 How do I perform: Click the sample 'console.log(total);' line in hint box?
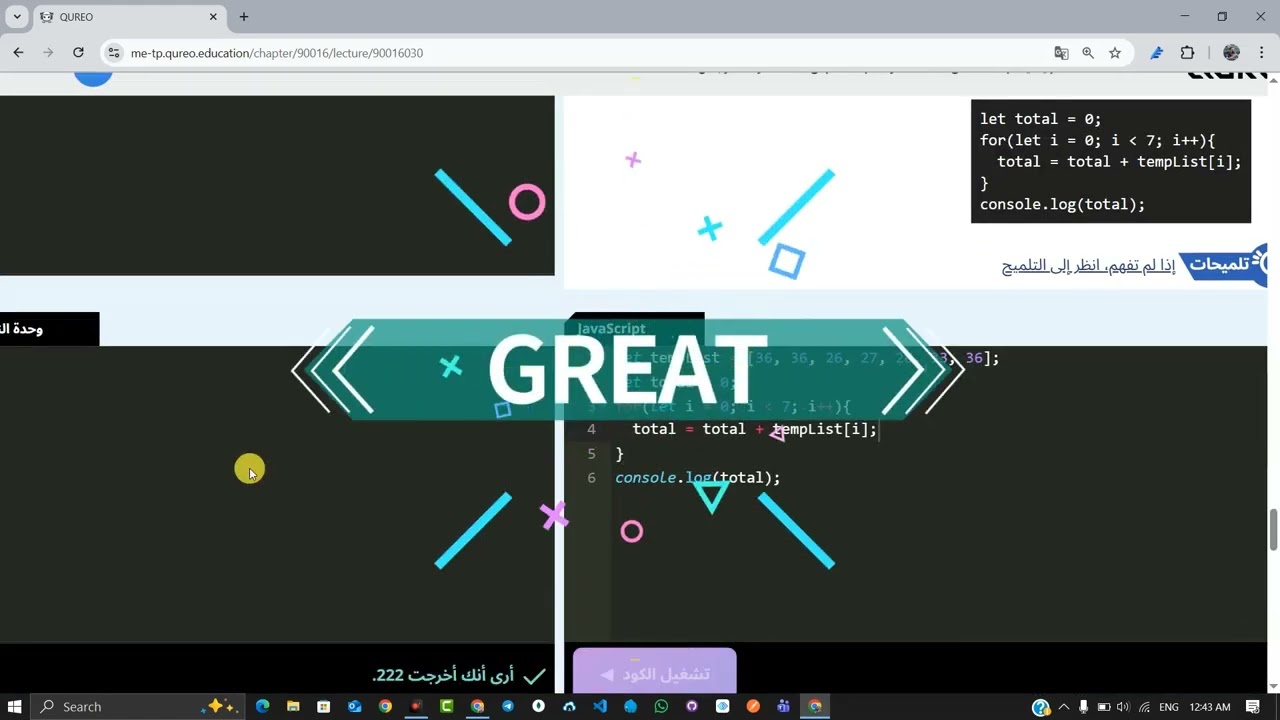tap(1062, 204)
